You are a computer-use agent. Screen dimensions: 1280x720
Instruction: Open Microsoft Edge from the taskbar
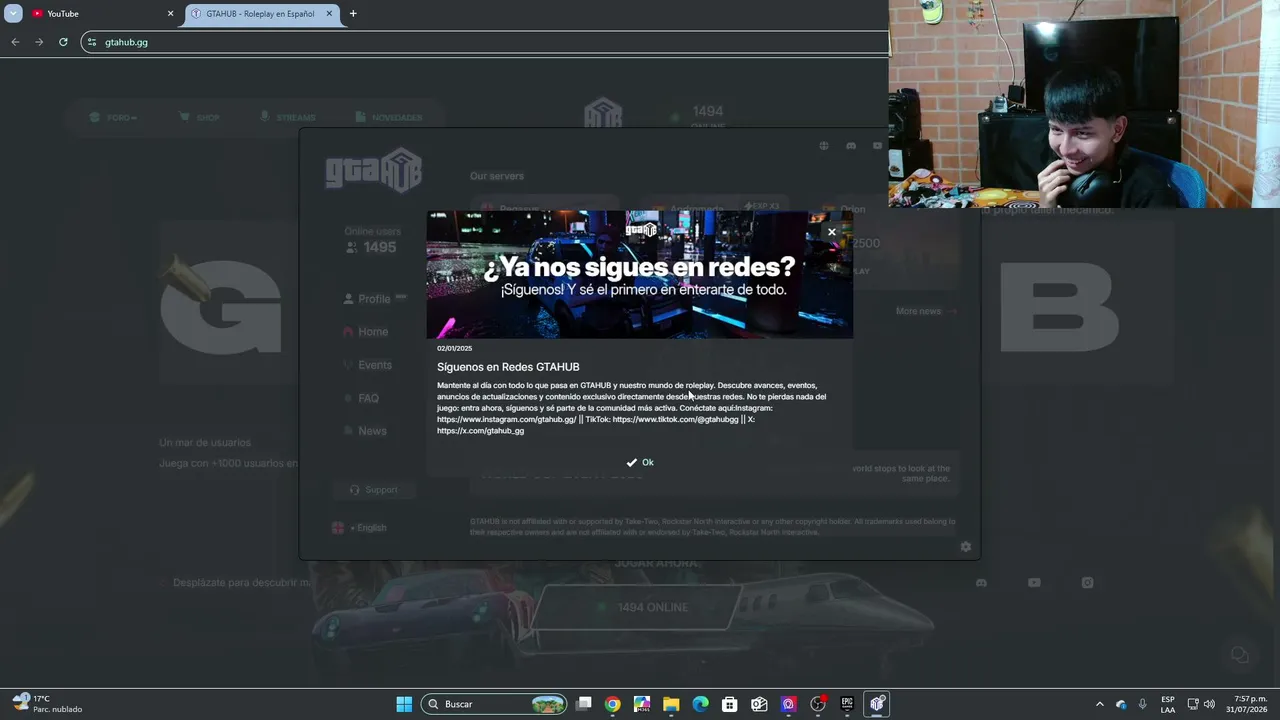701,704
